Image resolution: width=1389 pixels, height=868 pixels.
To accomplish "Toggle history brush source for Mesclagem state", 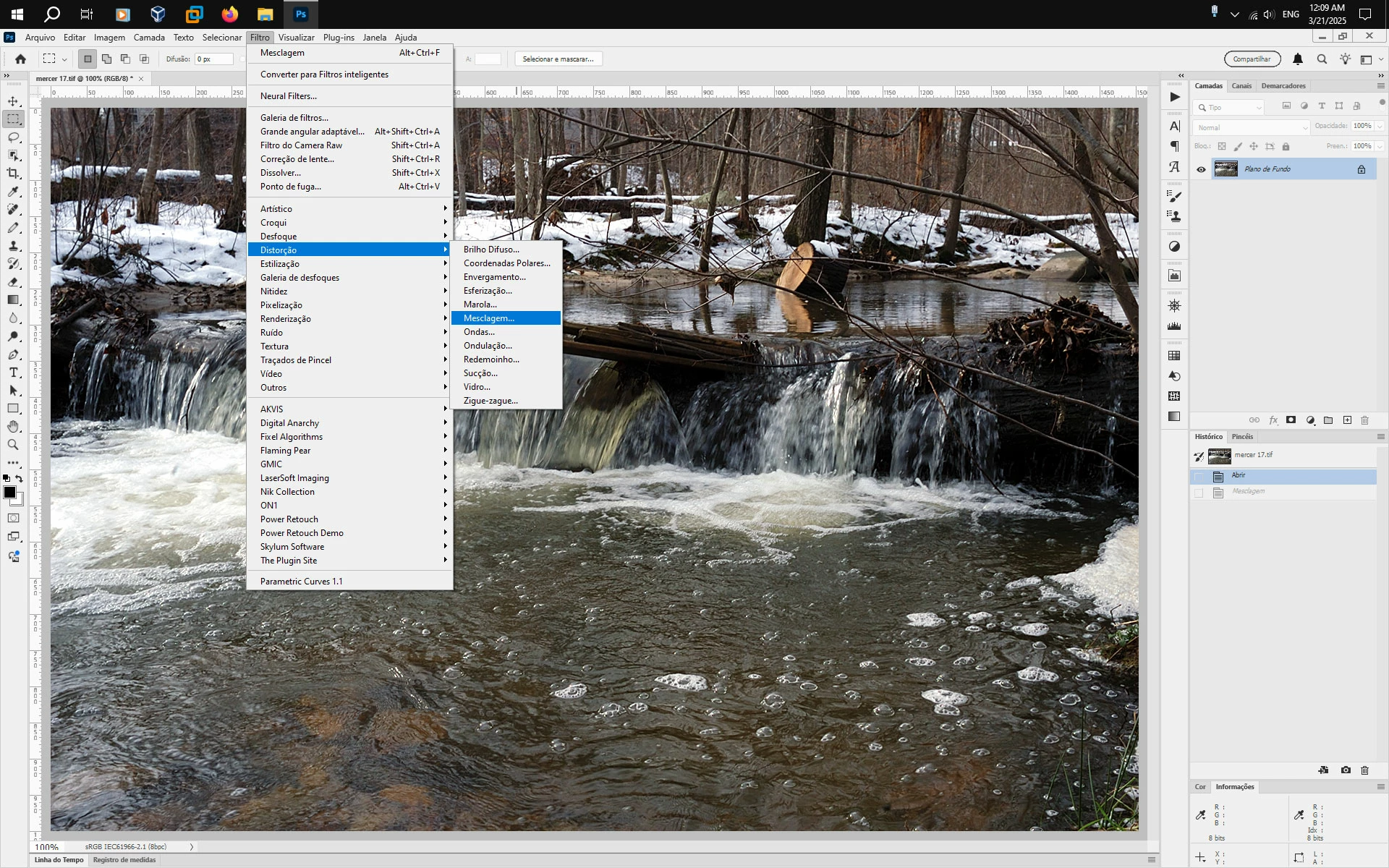I will [1199, 493].
